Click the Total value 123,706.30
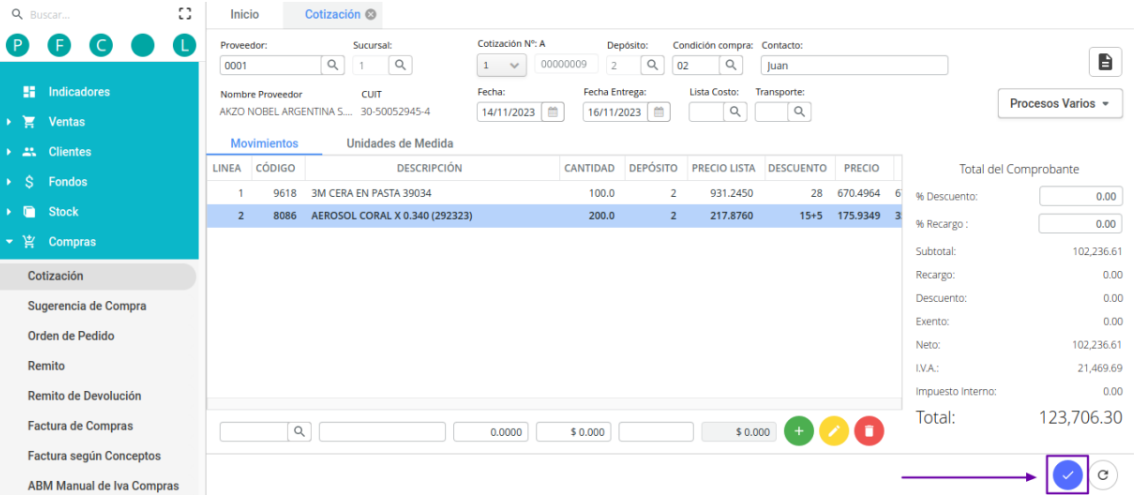Viewport: 1138px width, 503px height. (1081, 417)
